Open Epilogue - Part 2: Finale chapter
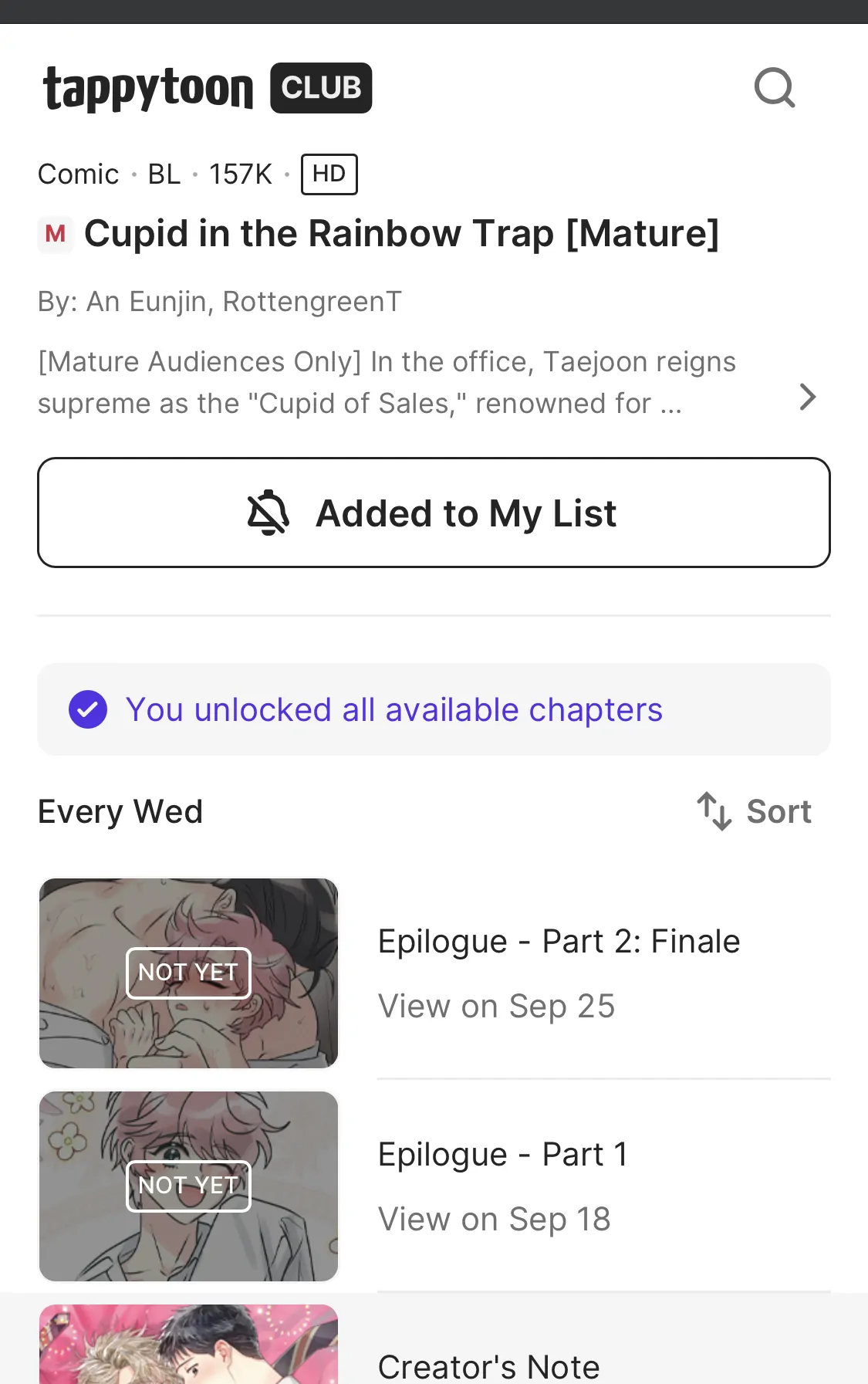 tap(559, 942)
